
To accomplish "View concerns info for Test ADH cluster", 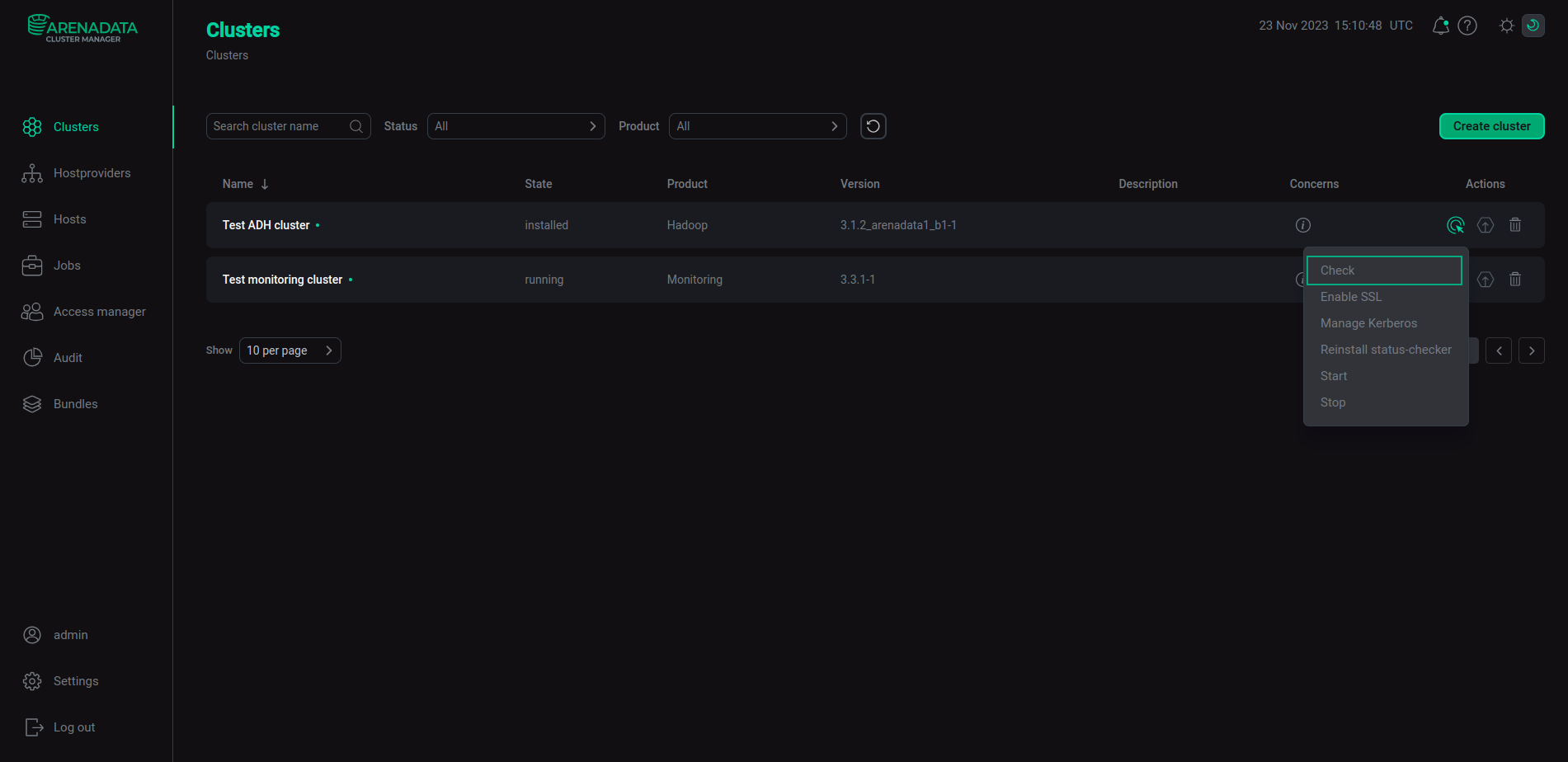I will click(1303, 225).
